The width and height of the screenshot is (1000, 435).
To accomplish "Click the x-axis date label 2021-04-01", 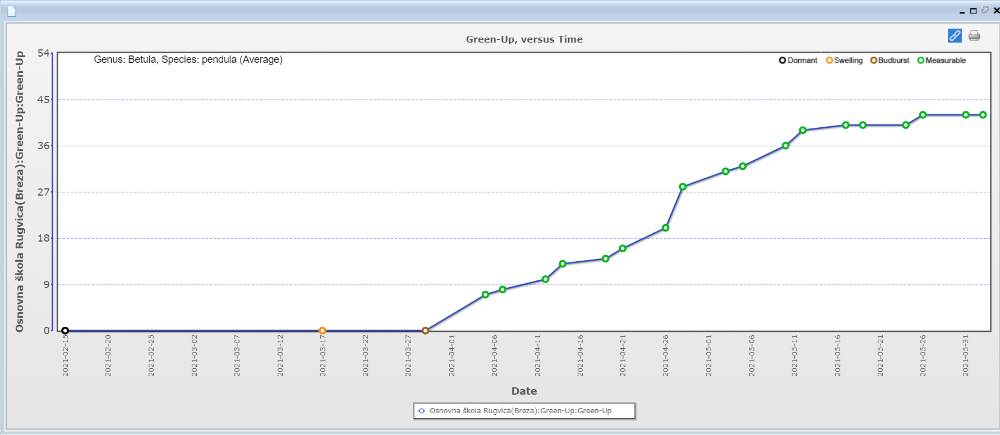I will (451, 355).
